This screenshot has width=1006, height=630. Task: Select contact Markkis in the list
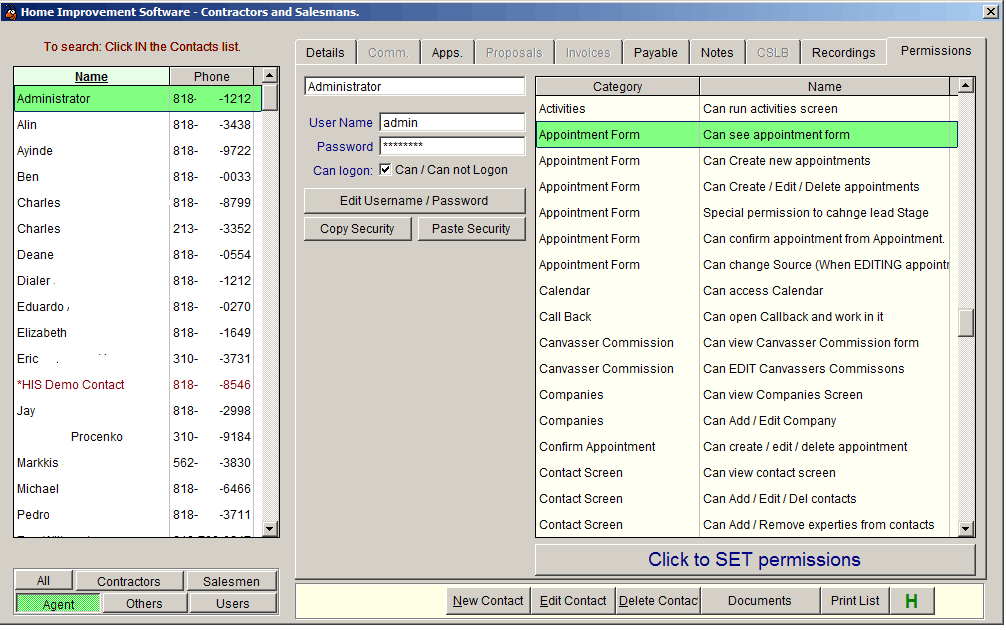pos(138,463)
